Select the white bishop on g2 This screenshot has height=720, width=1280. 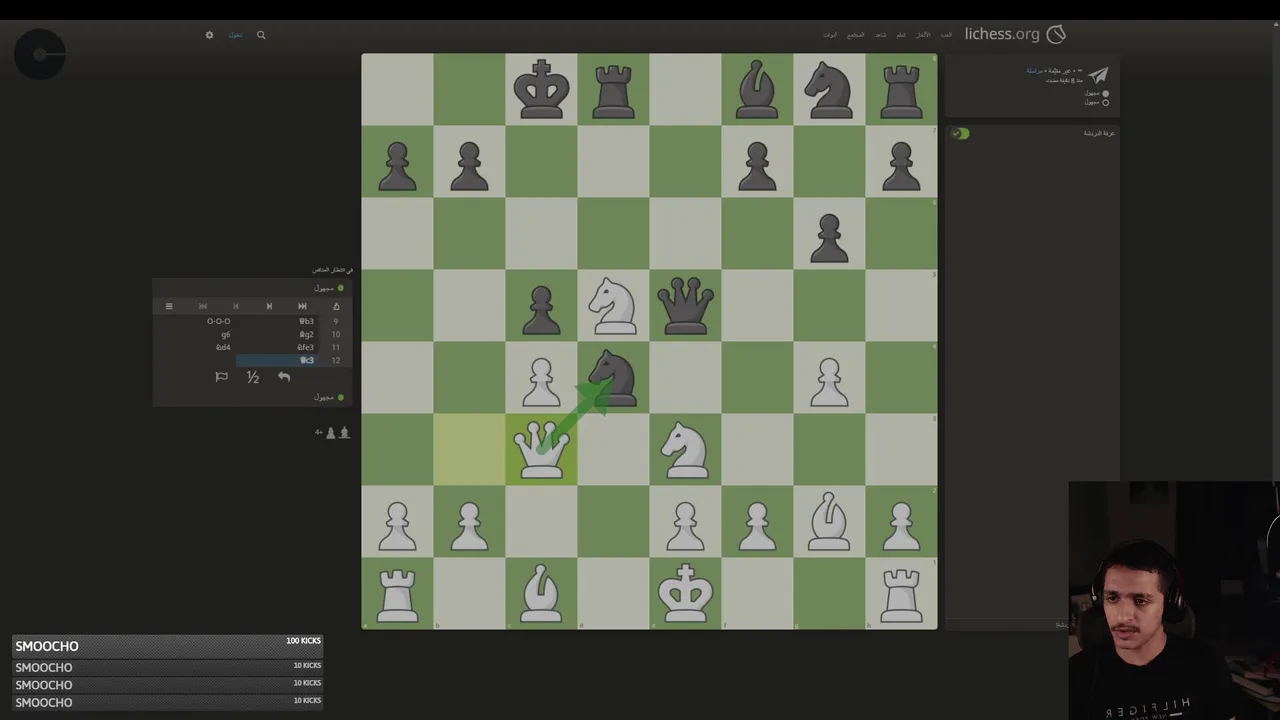[829, 522]
